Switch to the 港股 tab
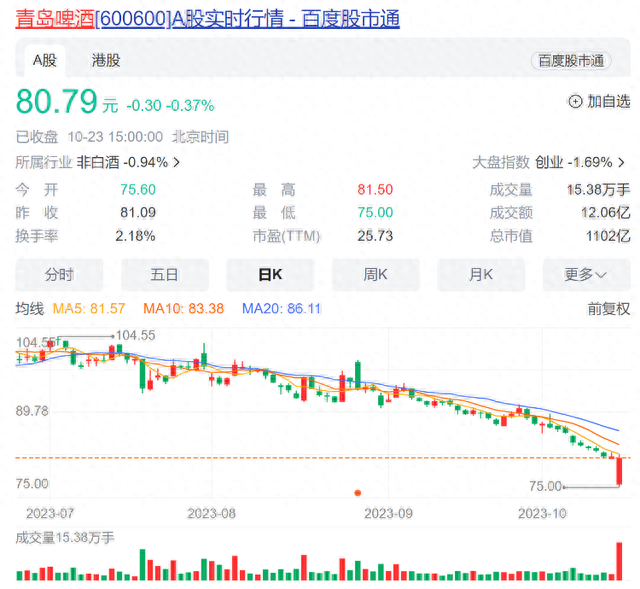Image resolution: width=640 pixels, height=589 pixels. click(x=106, y=60)
